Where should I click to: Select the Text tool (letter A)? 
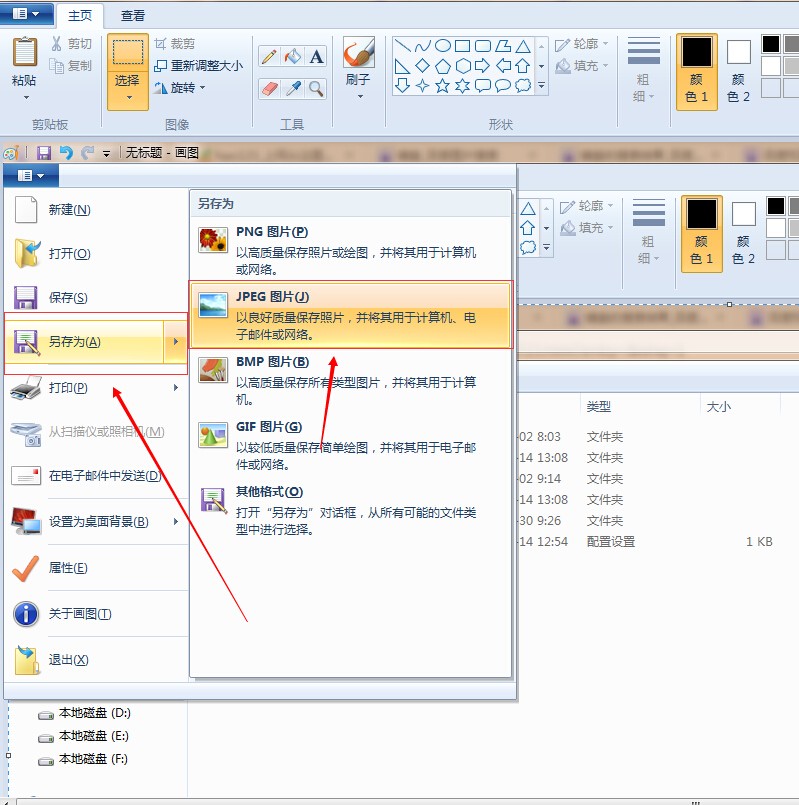pyautogui.click(x=316, y=57)
